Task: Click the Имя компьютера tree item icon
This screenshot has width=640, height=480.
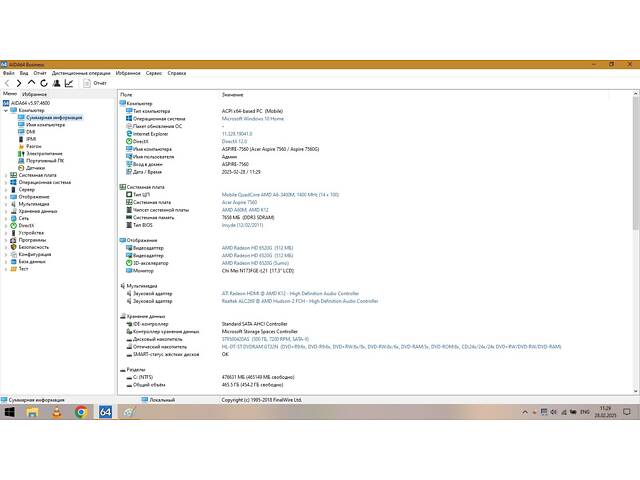Action: 21,125
